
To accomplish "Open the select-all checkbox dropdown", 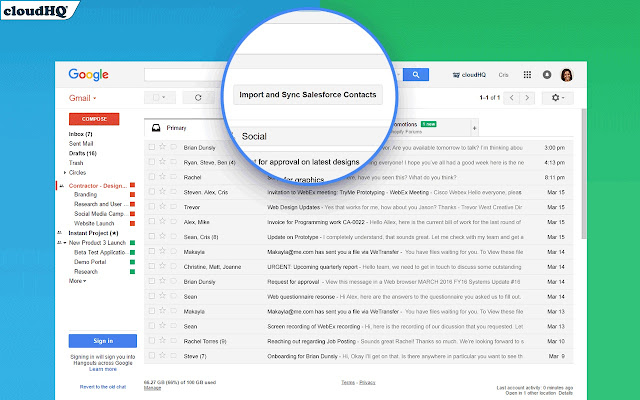I will point(160,98).
